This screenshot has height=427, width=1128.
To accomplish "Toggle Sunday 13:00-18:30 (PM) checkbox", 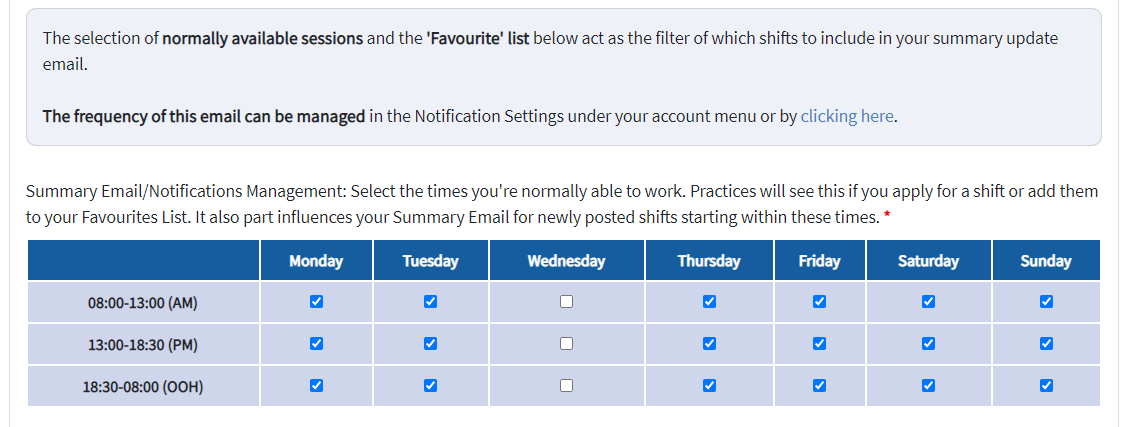I will click(x=1046, y=344).
